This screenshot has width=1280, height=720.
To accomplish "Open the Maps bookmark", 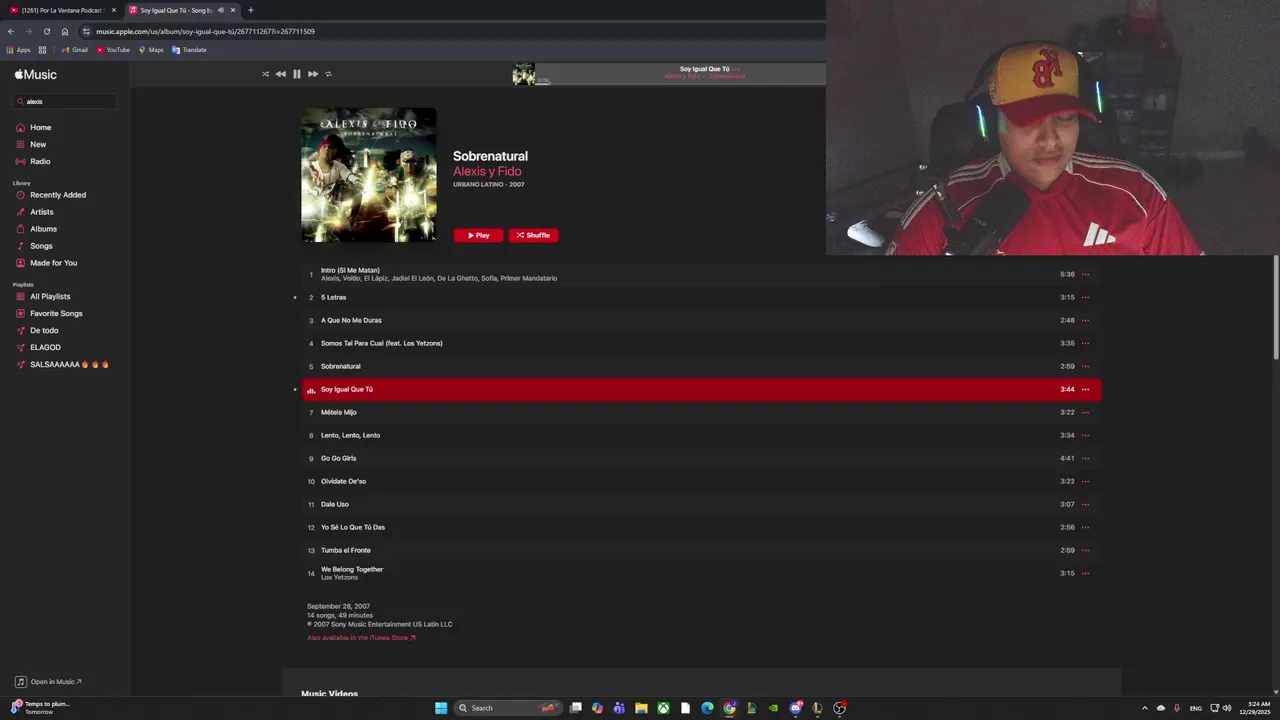I will (151, 50).
